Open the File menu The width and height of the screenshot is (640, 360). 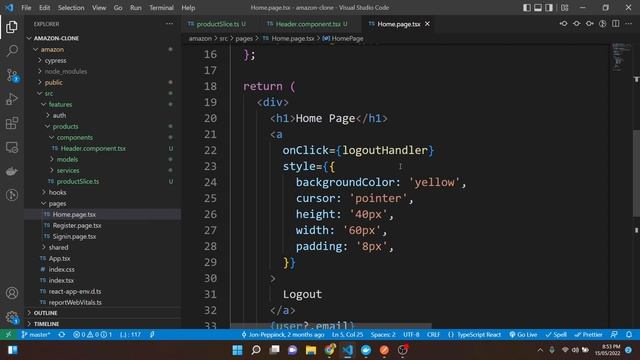[26, 8]
